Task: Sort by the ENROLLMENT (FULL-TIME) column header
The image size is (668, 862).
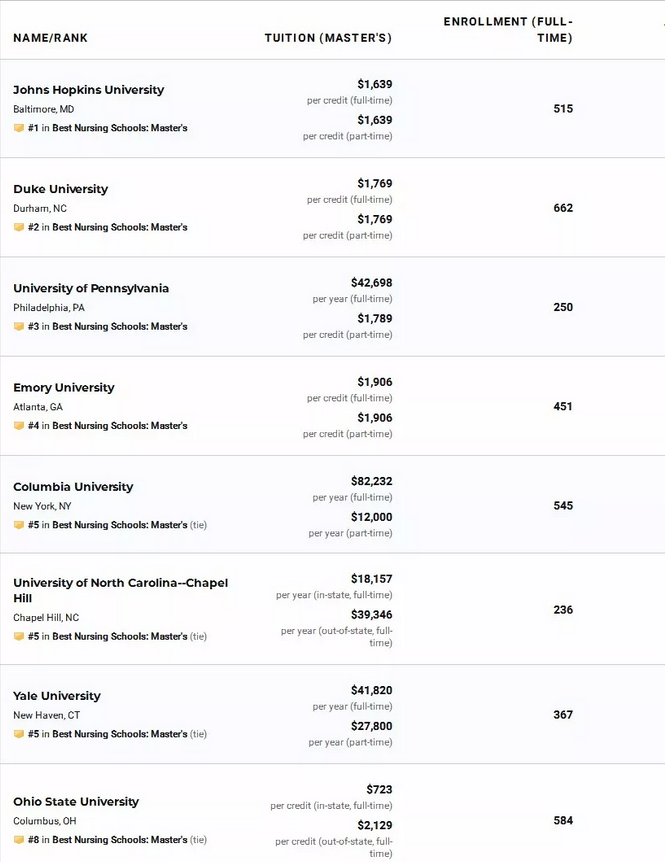Action: tap(508, 30)
